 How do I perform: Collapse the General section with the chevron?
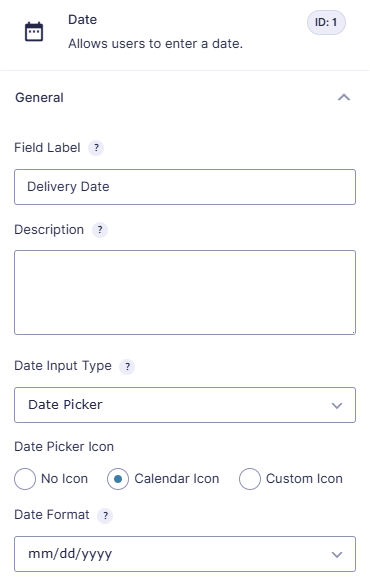344,98
